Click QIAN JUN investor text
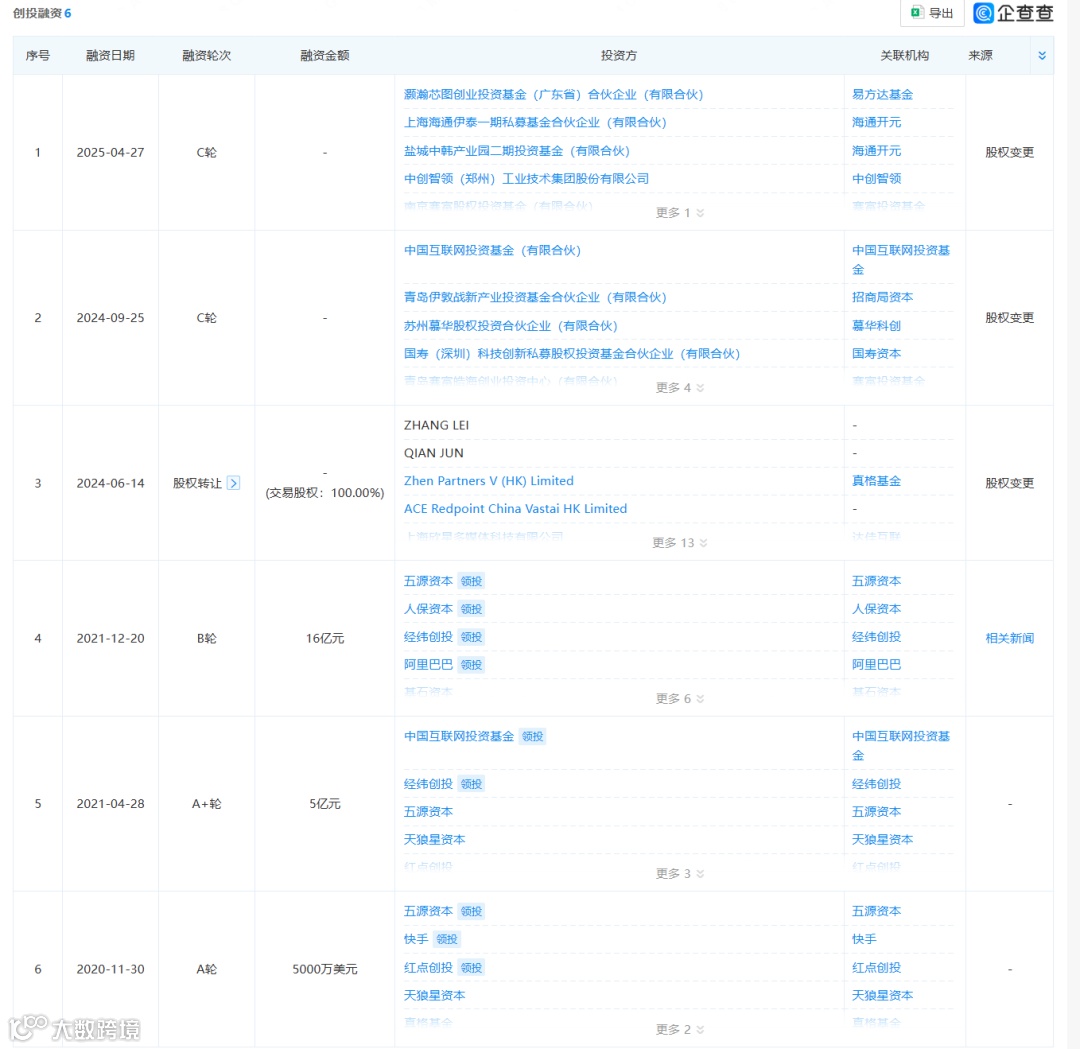Screen dimensions: 1080x1049 tap(433, 453)
